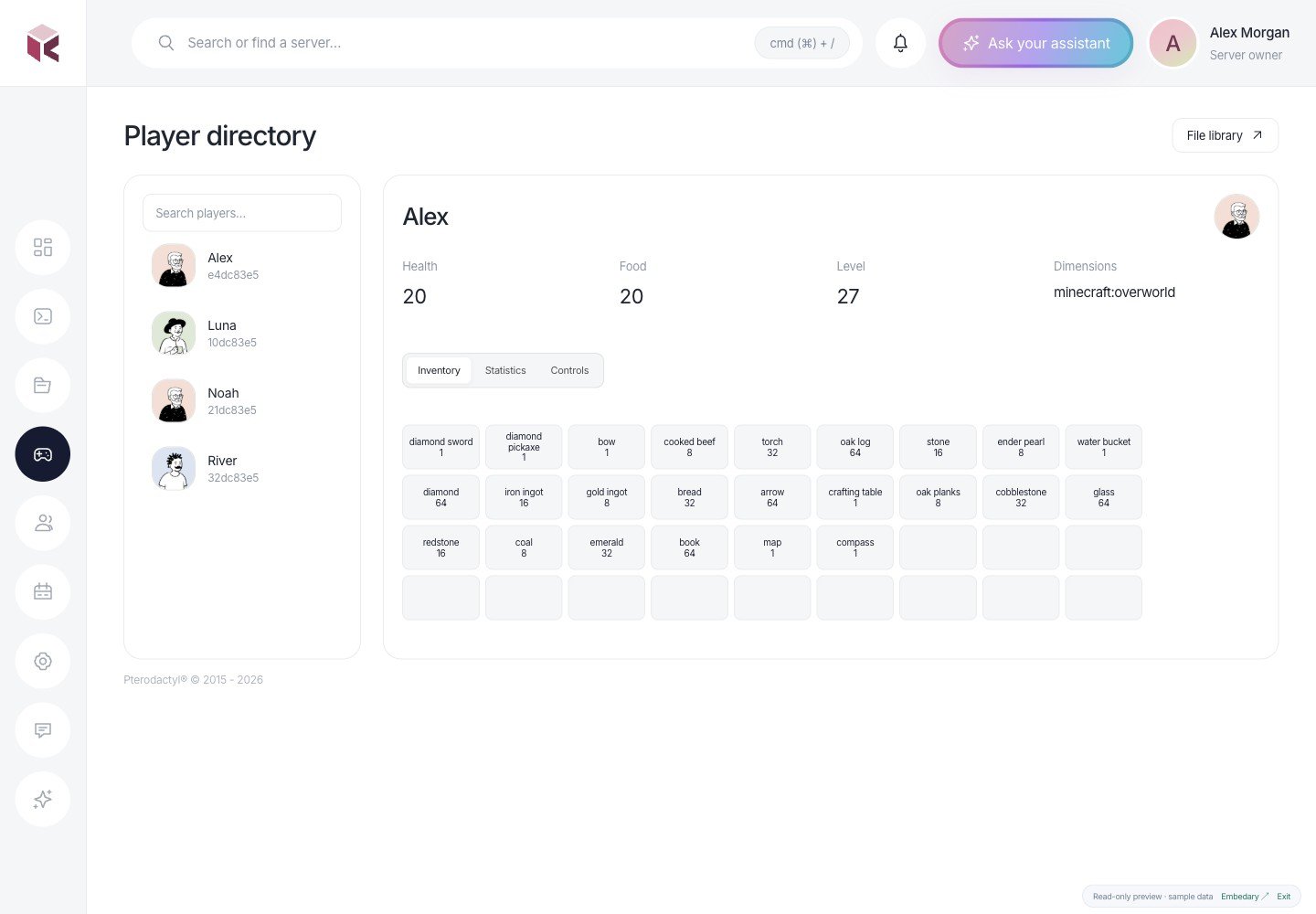
Task: Click the diamond pickaxe inventory slot
Action: click(x=524, y=447)
